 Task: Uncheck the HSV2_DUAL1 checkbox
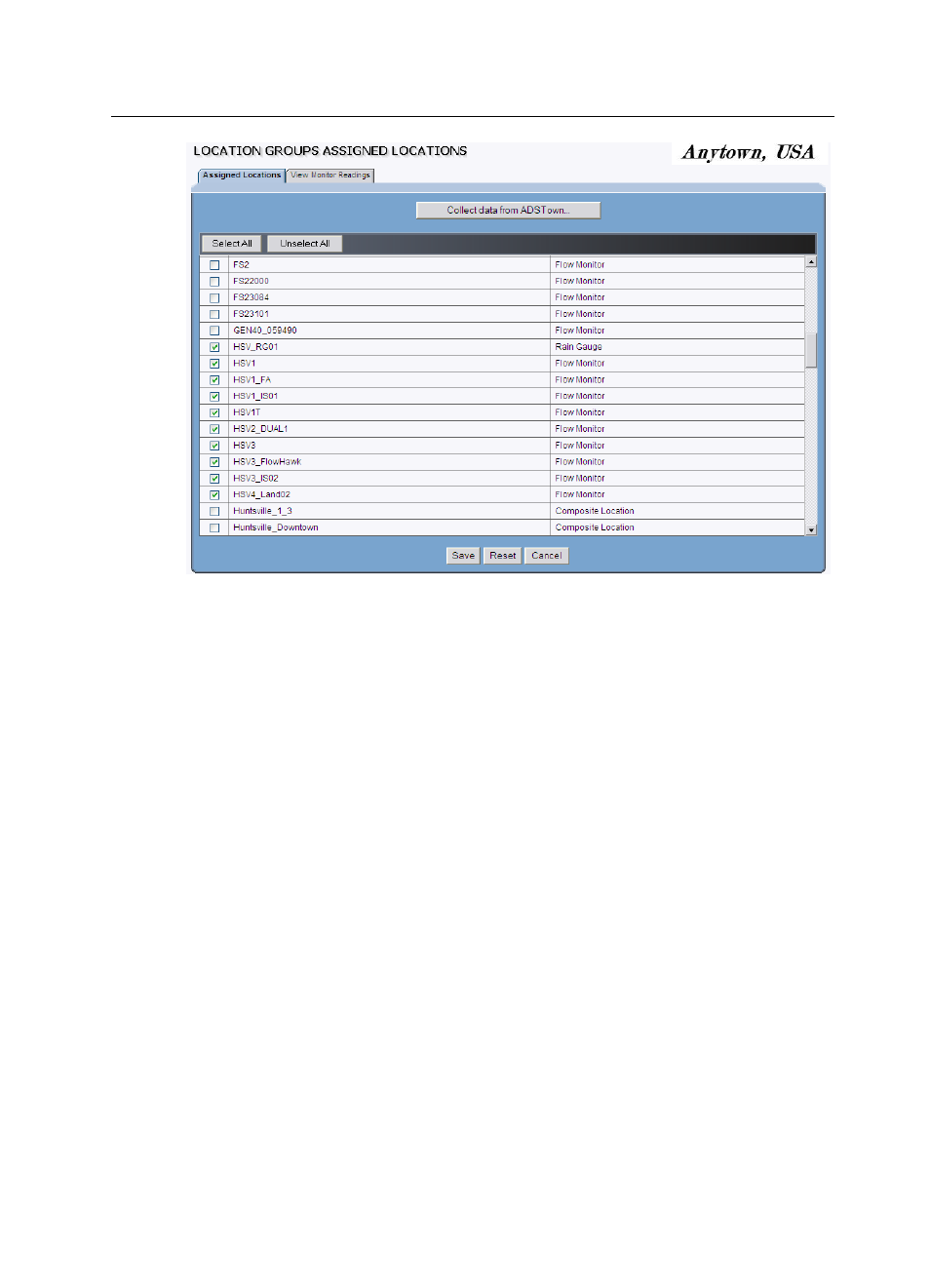pos(214,429)
